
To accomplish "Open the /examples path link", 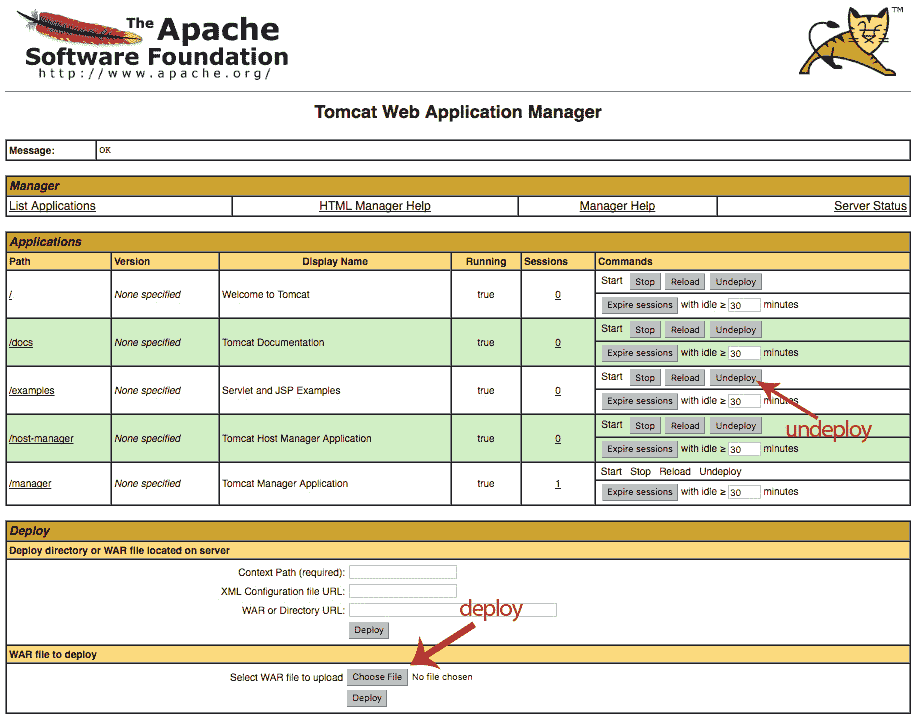I will (32, 391).
